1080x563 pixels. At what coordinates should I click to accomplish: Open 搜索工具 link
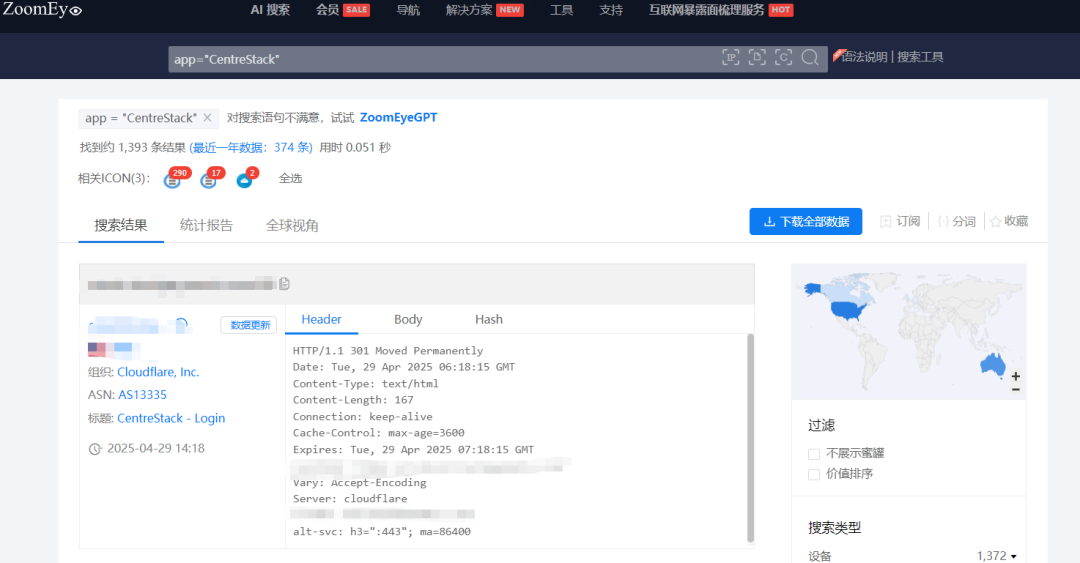pos(920,57)
